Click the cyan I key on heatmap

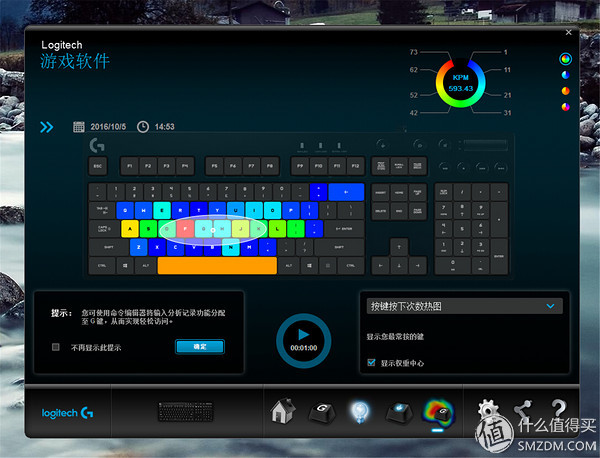(254, 210)
